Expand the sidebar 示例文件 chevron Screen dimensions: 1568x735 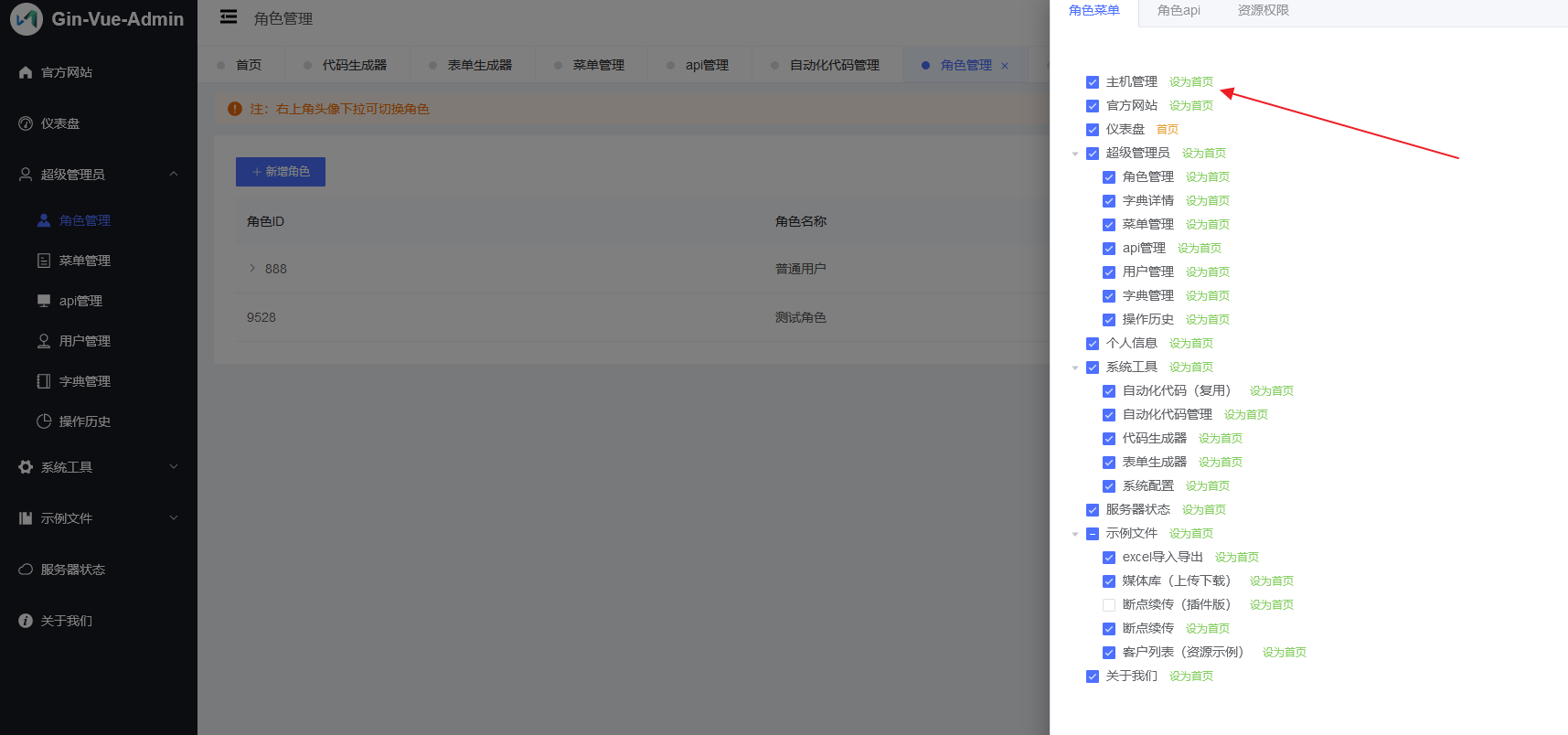174,517
